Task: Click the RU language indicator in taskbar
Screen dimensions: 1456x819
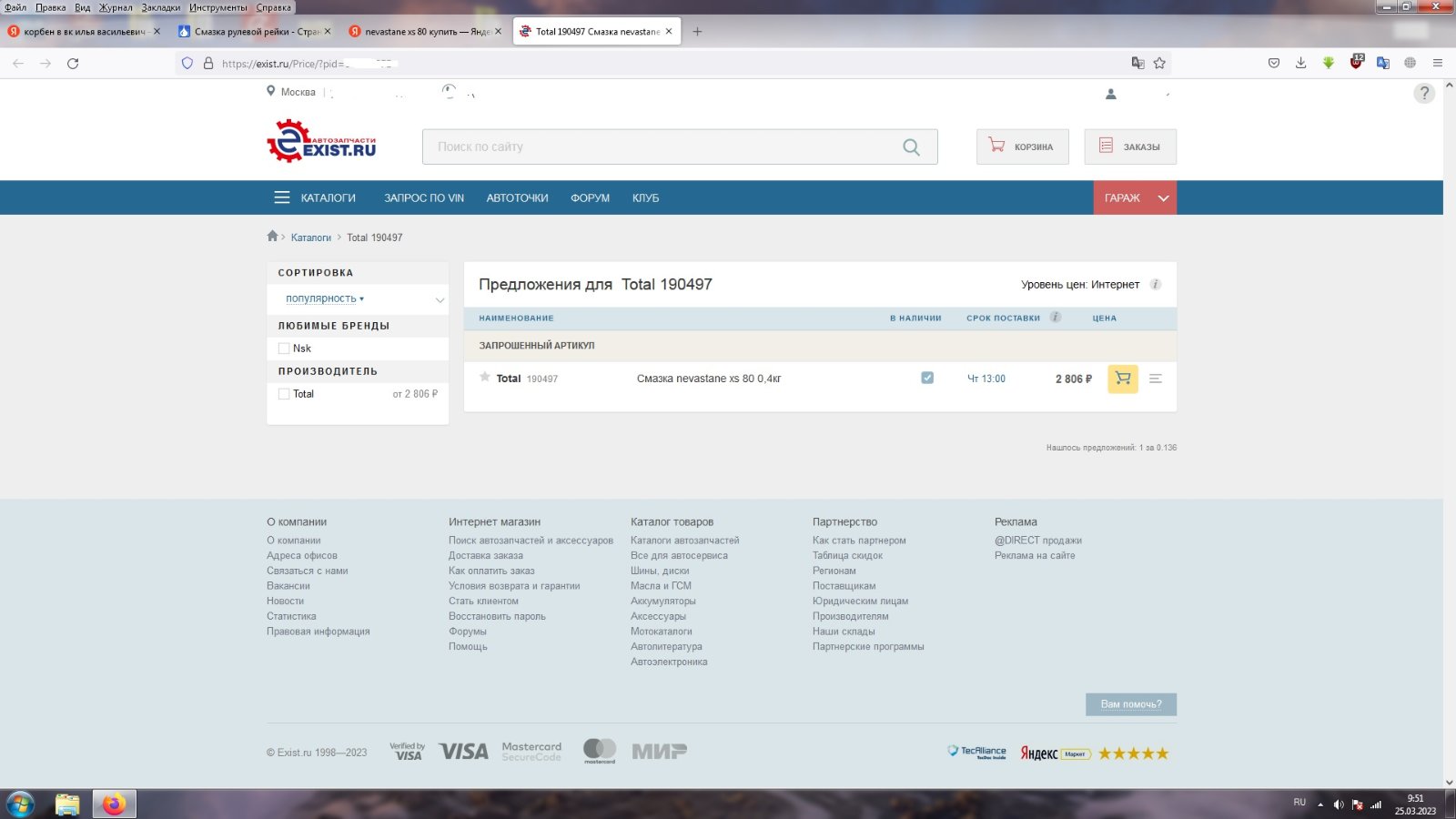Action: [1299, 802]
